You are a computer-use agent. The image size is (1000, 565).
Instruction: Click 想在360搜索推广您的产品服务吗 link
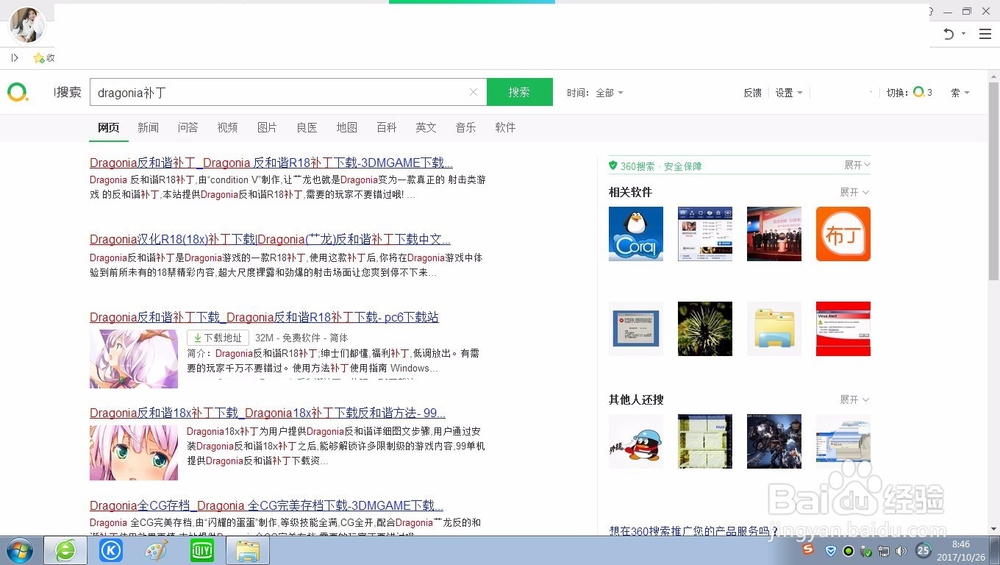[x=693, y=531]
